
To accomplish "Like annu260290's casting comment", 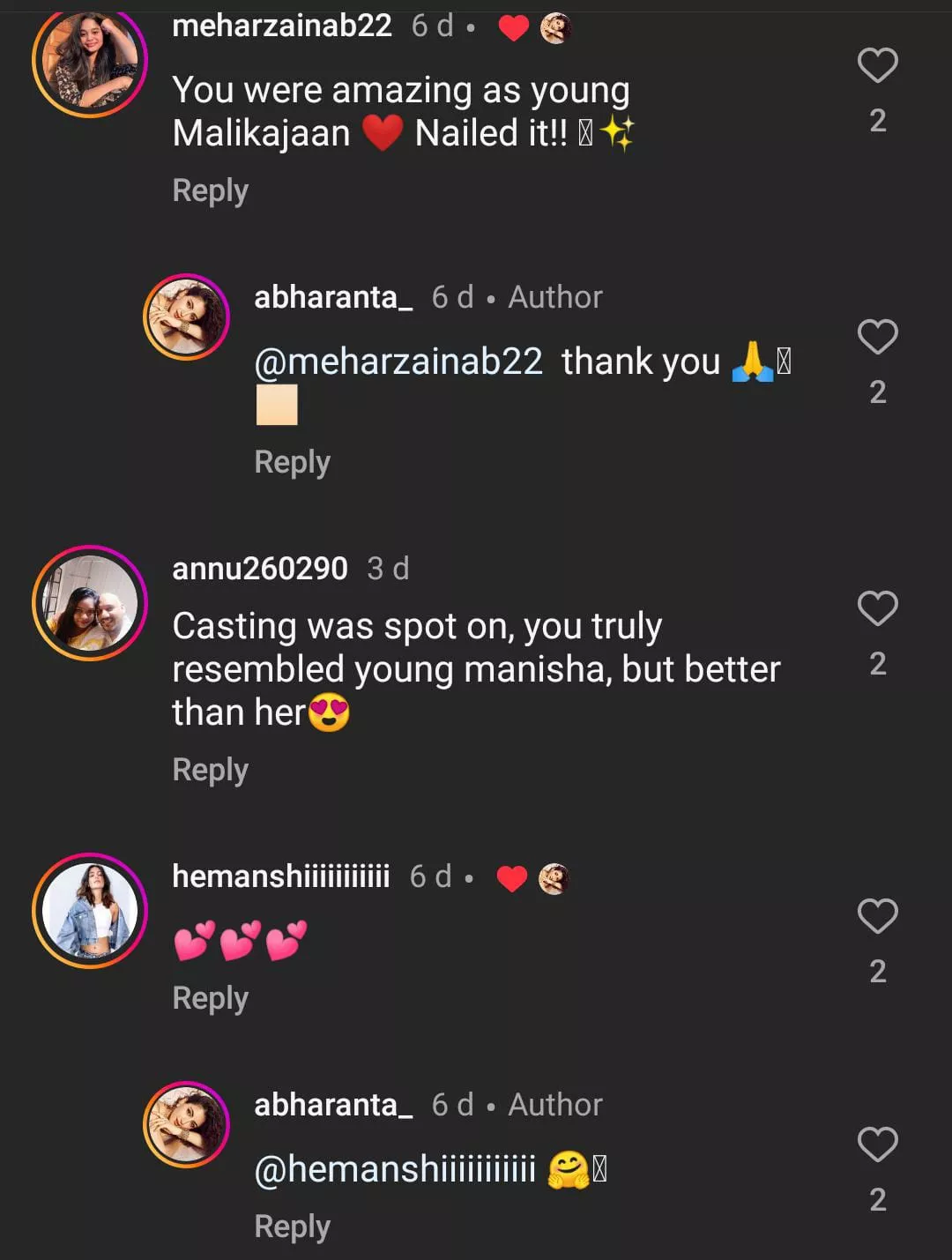I will (x=877, y=609).
